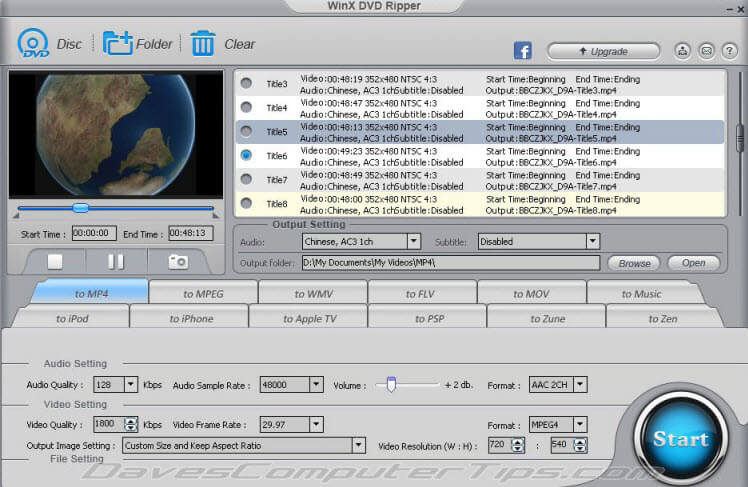The image size is (748, 487).
Task: Click the End Time field
Action: coord(190,233)
